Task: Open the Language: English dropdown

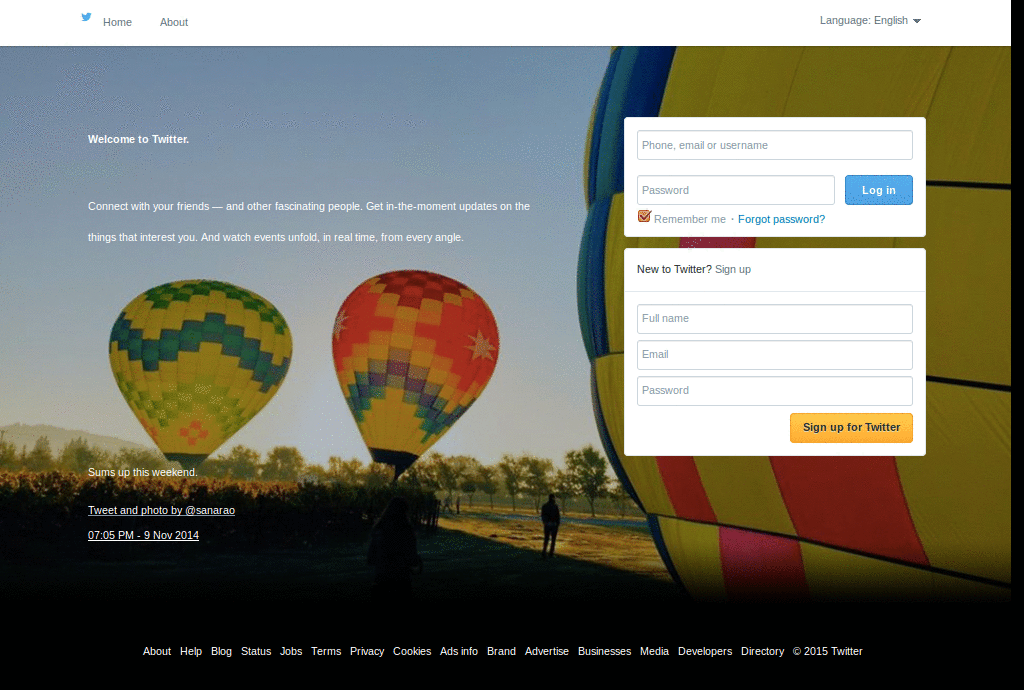Action: pos(870,20)
